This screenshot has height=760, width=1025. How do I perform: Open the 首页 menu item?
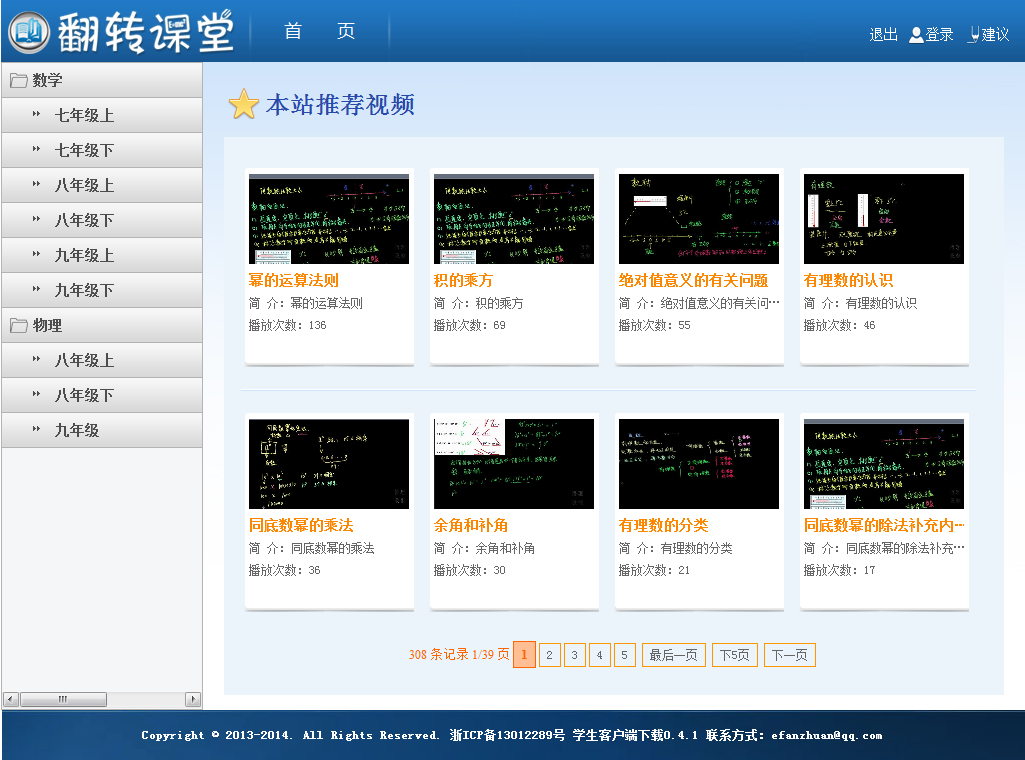(x=320, y=31)
